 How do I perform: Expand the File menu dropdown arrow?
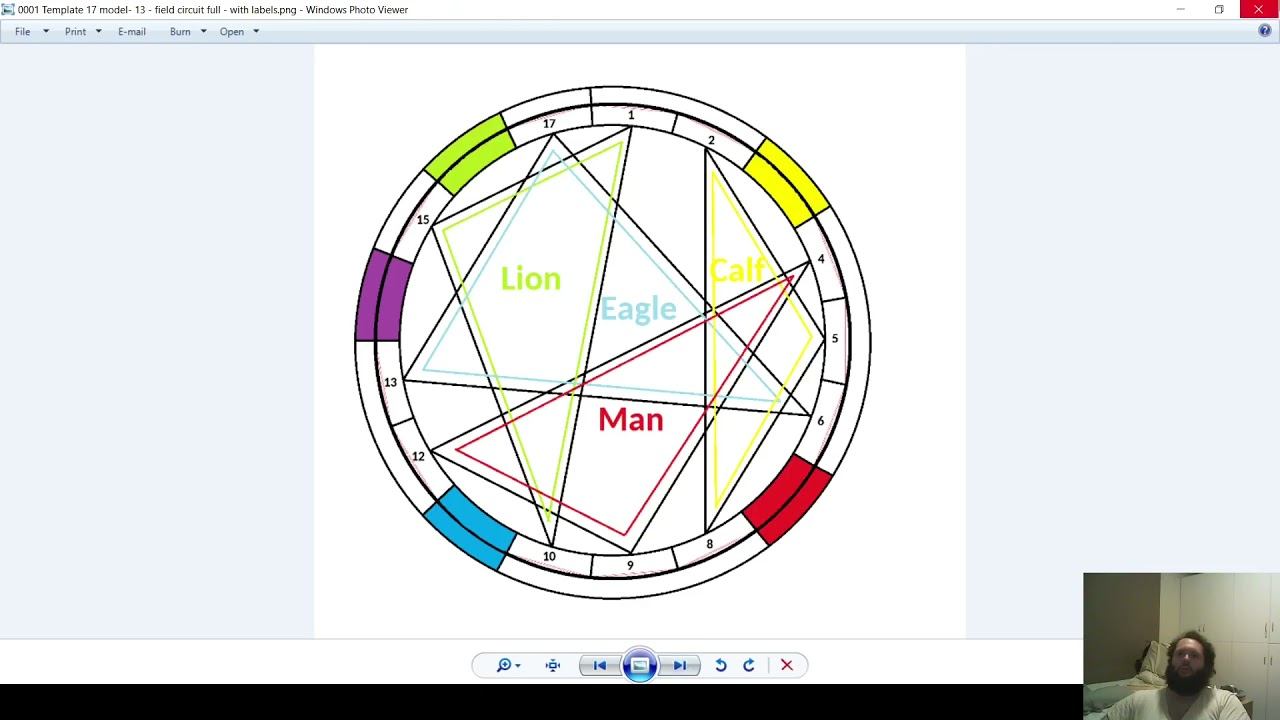pyautogui.click(x=46, y=32)
